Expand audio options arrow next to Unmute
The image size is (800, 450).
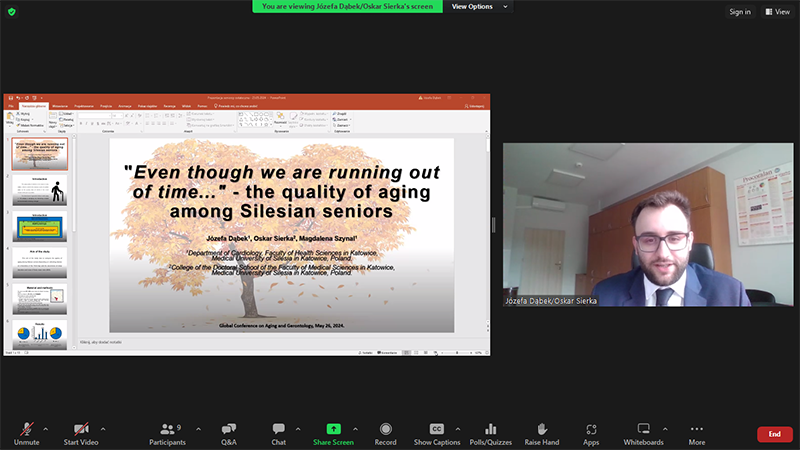tap(46, 428)
